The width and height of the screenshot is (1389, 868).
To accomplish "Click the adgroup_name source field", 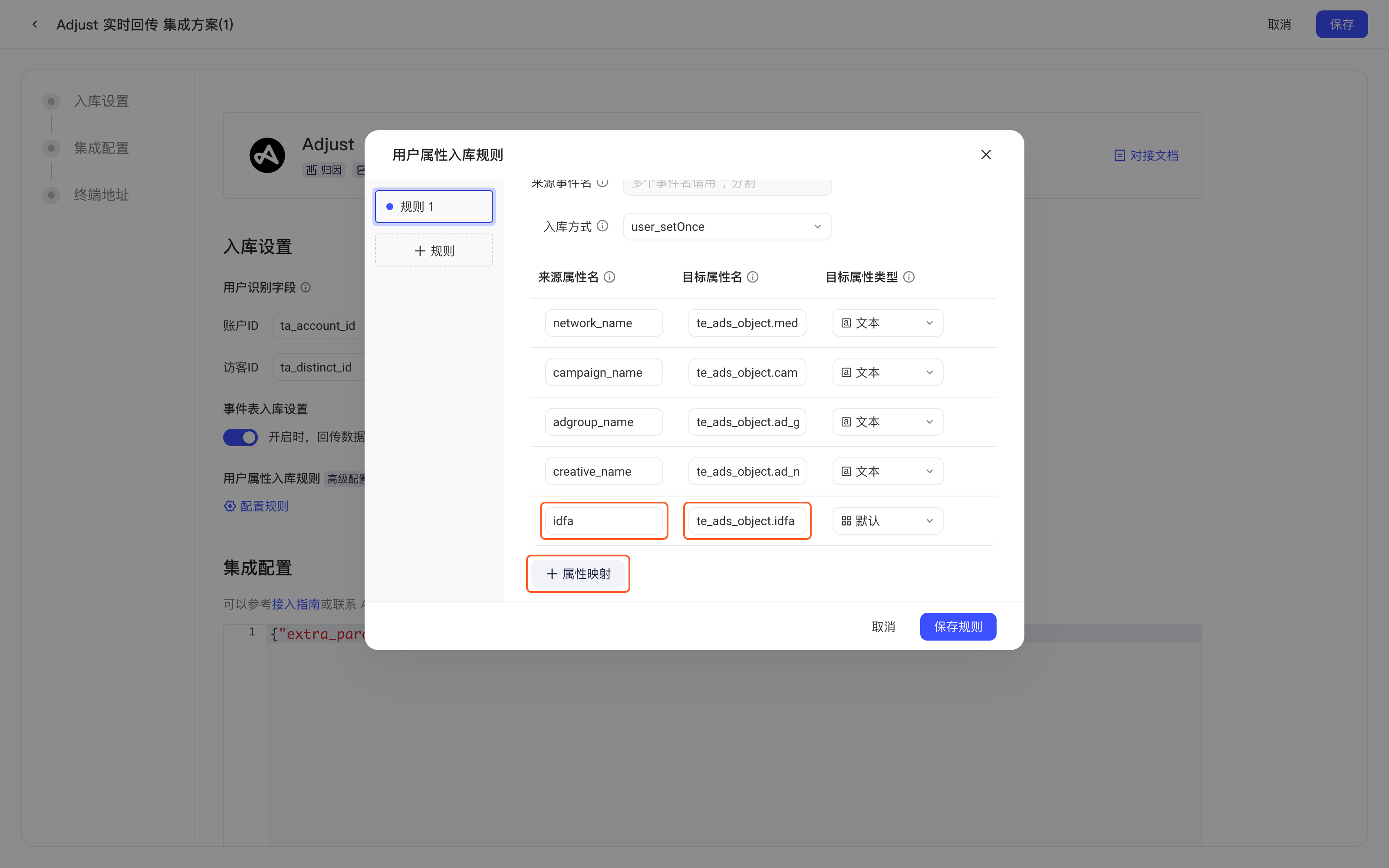I will coord(604,421).
